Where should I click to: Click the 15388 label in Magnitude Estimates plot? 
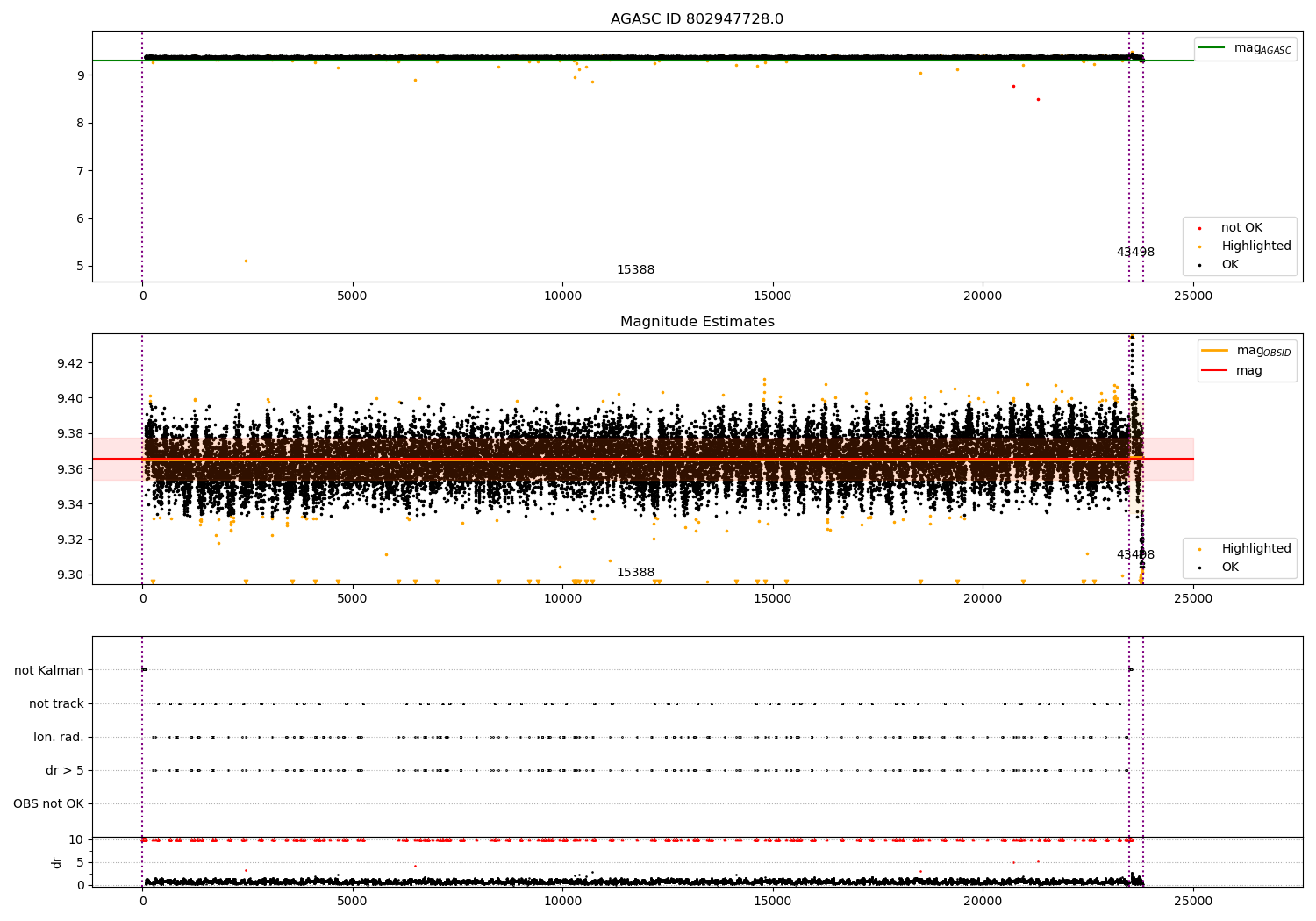point(635,573)
